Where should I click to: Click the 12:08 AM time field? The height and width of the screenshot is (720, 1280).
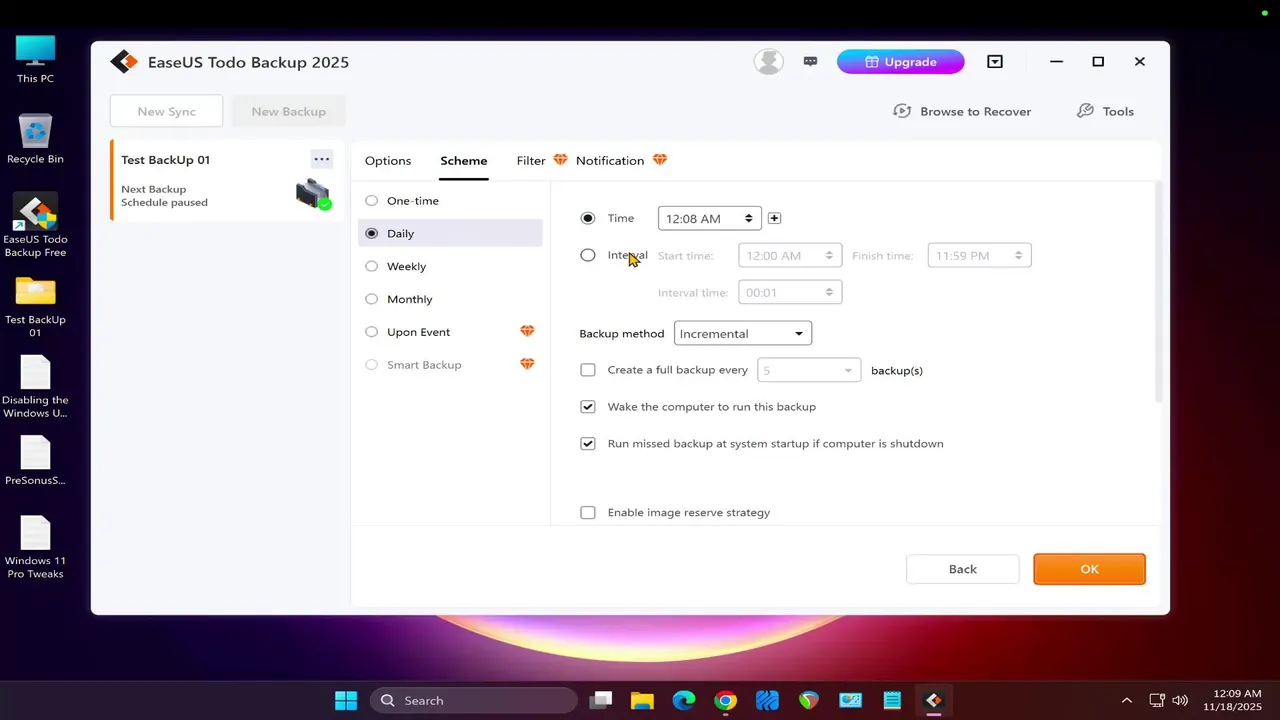pyautogui.click(x=710, y=218)
